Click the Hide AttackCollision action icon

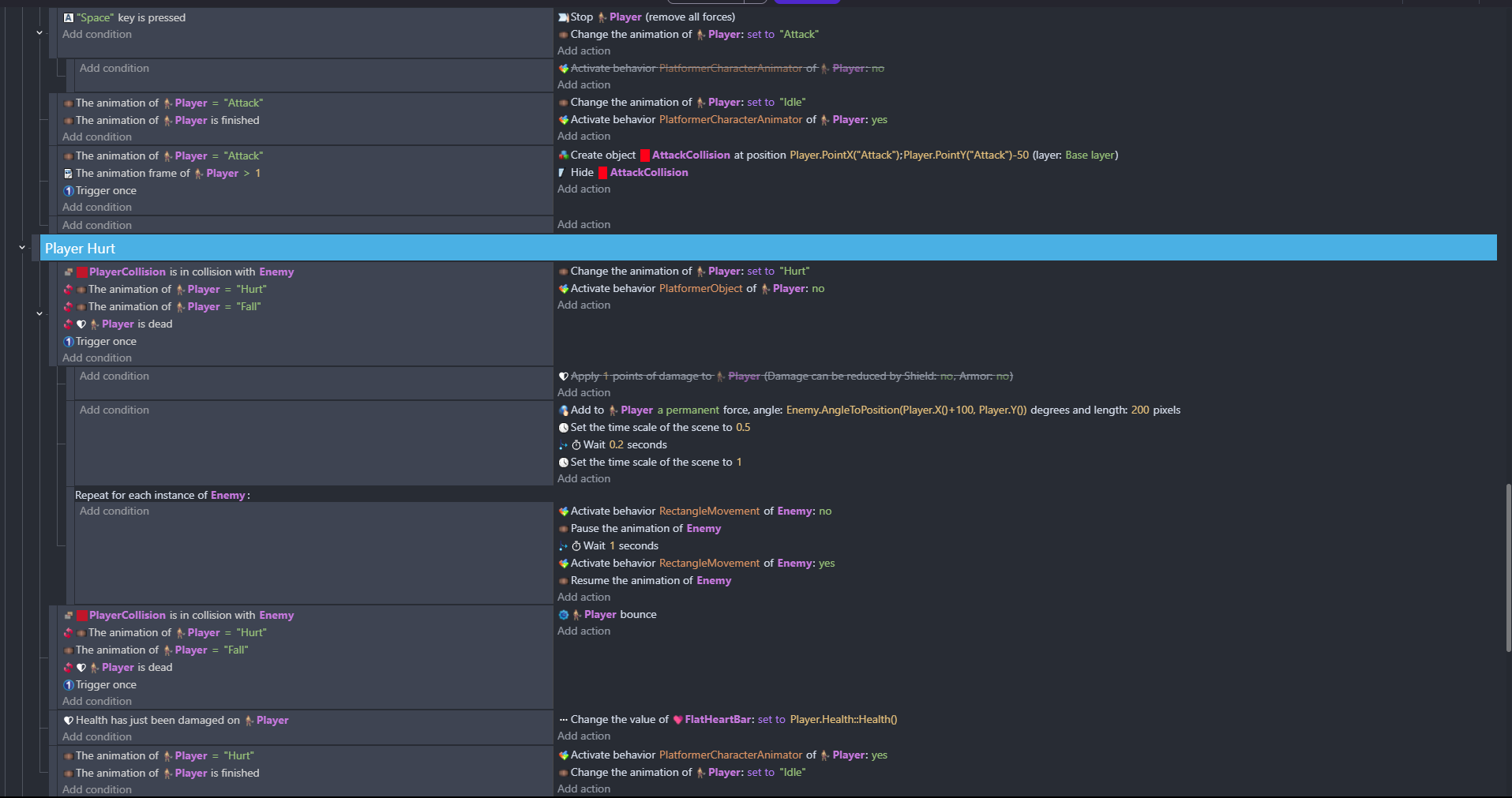[x=563, y=173]
